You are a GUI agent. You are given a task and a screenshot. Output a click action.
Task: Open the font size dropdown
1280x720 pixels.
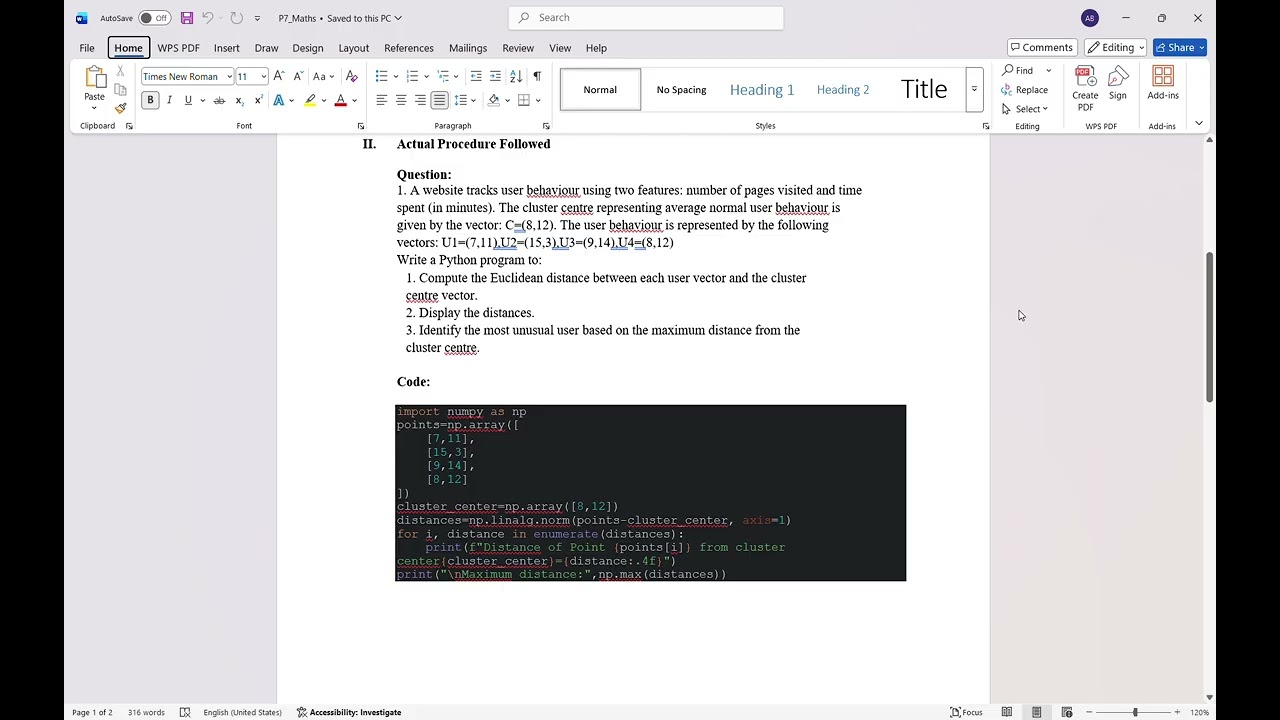[263, 76]
